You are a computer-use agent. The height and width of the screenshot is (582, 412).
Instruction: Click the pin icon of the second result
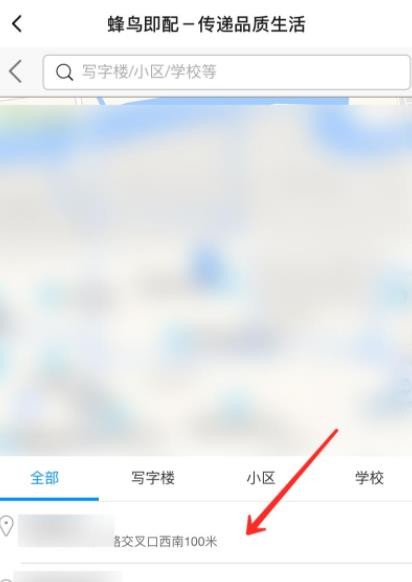point(6,579)
